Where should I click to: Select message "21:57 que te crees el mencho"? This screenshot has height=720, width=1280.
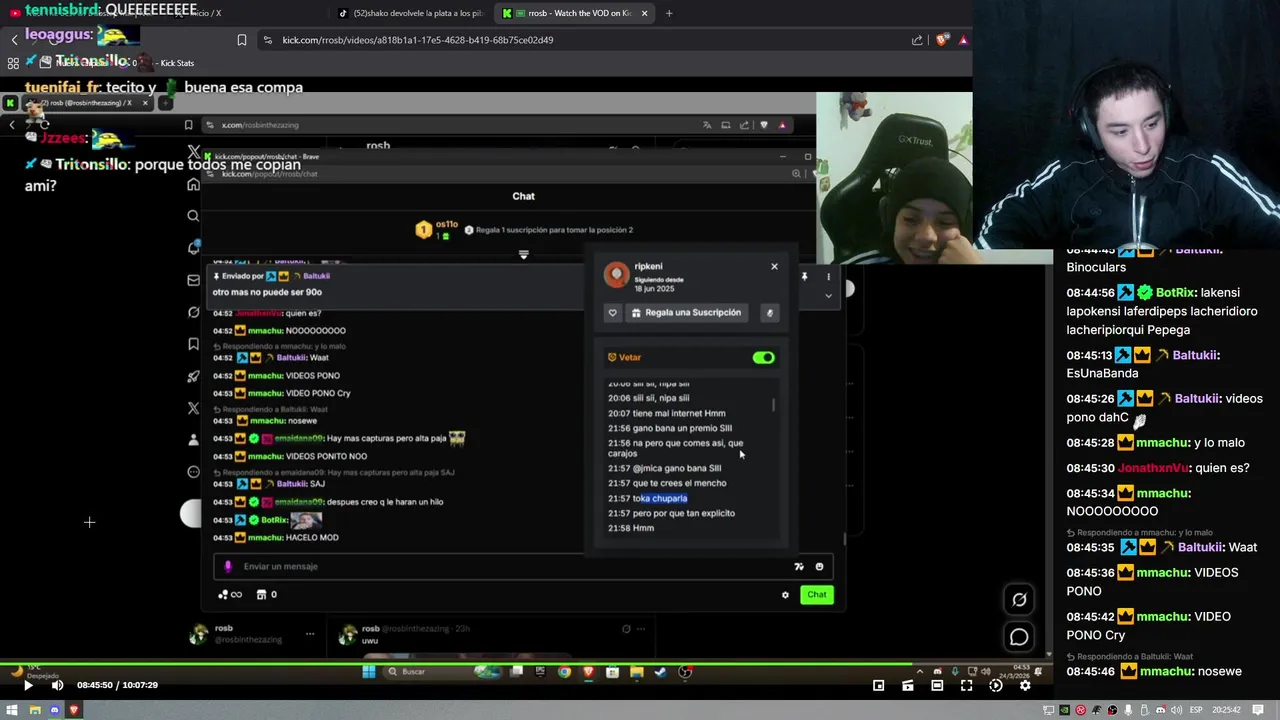click(x=667, y=483)
